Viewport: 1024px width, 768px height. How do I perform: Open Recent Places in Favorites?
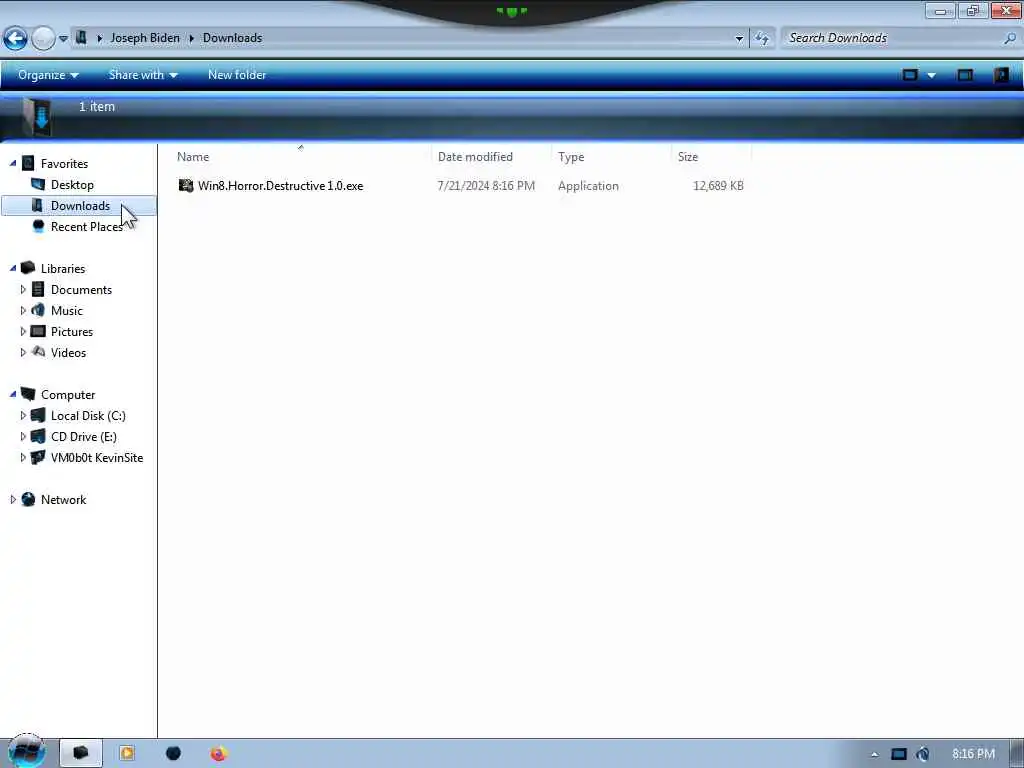tap(87, 227)
